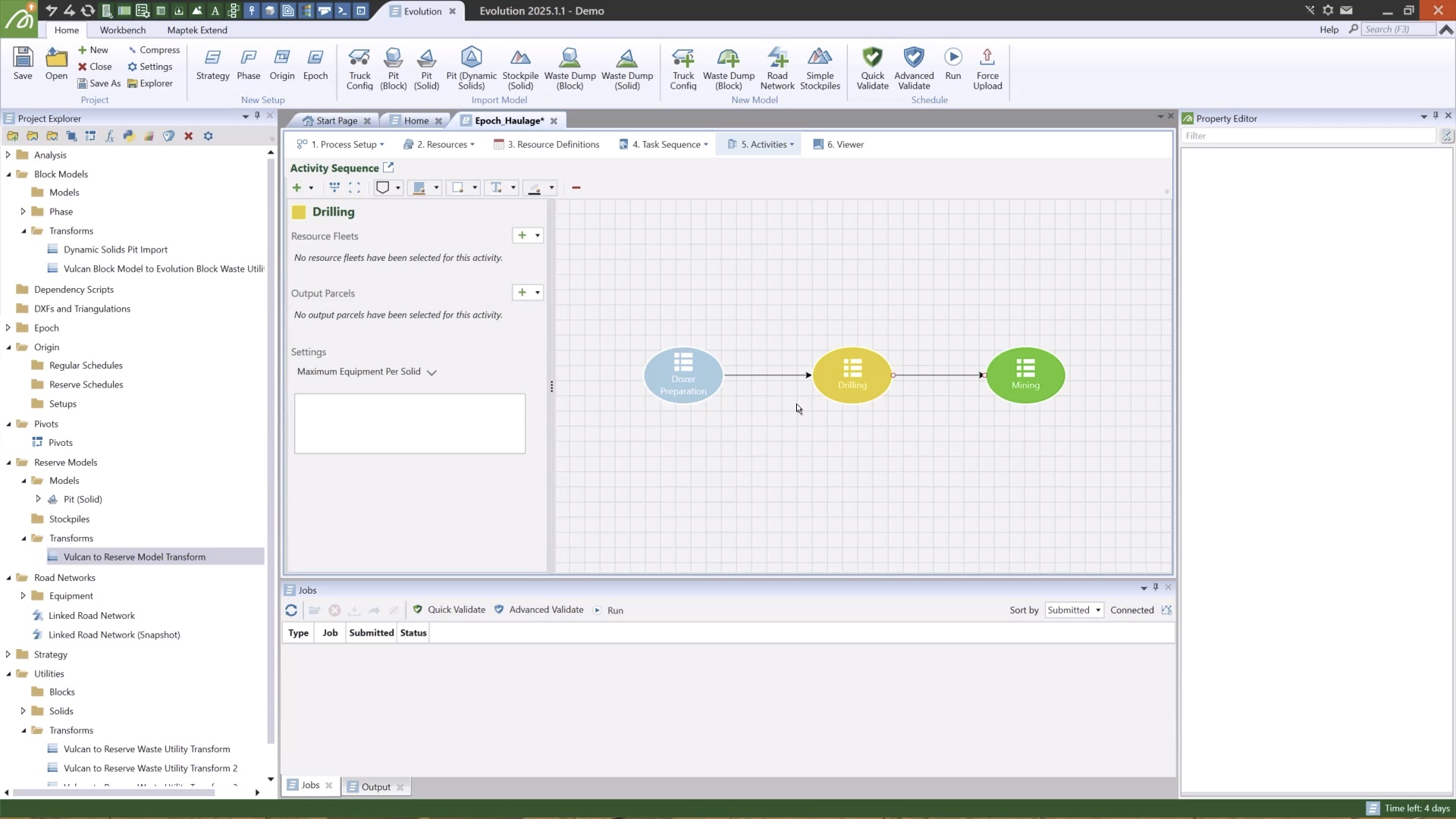The width and height of the screenshot is (1456, 819).
Task: Click the Property Editor filter field
Action: point(1307,136)
